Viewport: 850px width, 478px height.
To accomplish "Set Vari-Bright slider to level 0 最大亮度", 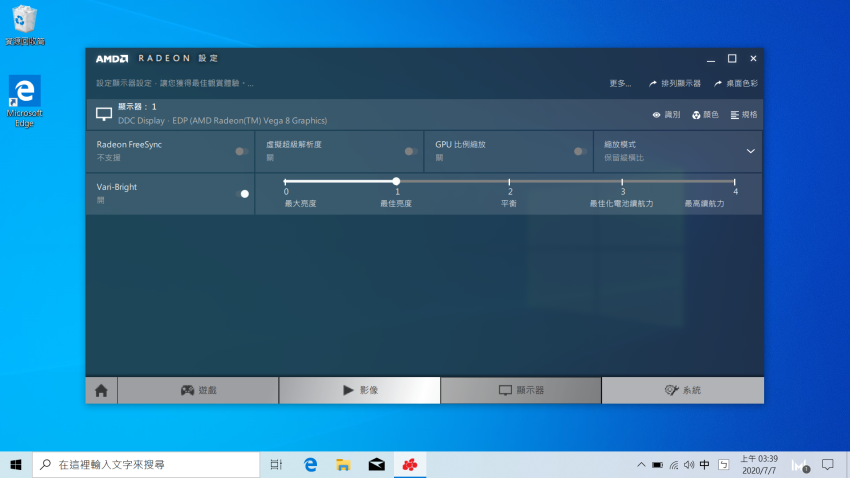I will click(285, 182).
